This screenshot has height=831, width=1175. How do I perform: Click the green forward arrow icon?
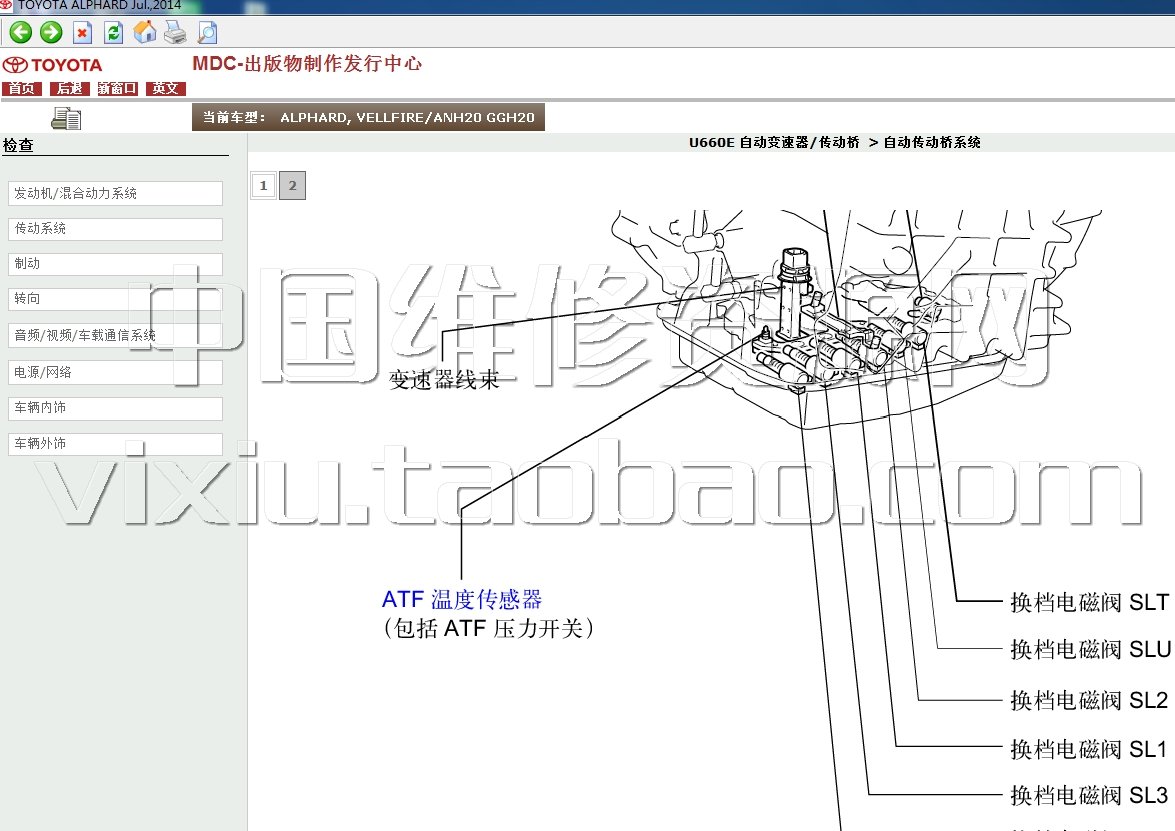[x=51, y=32]
